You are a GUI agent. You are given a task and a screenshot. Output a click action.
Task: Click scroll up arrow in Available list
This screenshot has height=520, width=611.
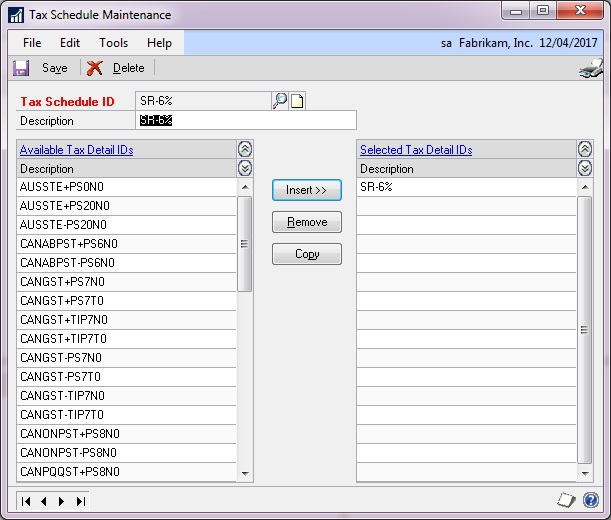(x=245, y=187)
